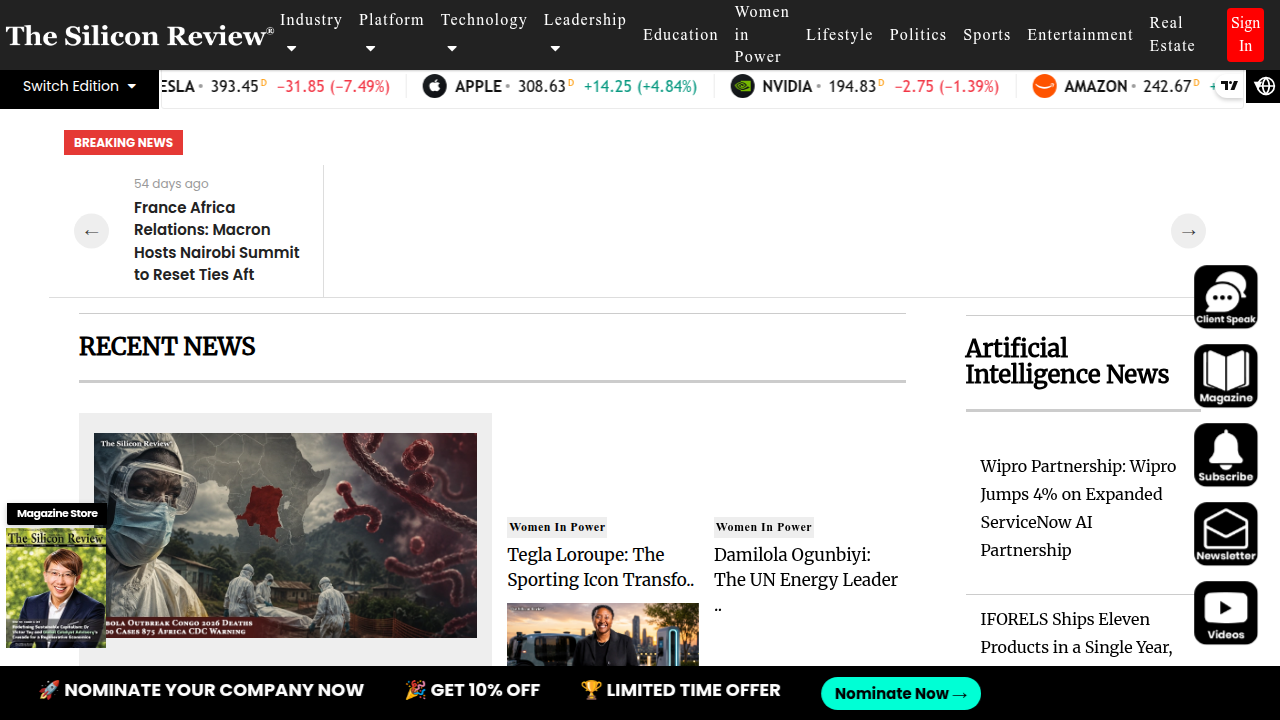Click the Tesla change −31.85 (−7.49%)
The width and height of the screenshot is (1280, 720).
tap(333, 86)
